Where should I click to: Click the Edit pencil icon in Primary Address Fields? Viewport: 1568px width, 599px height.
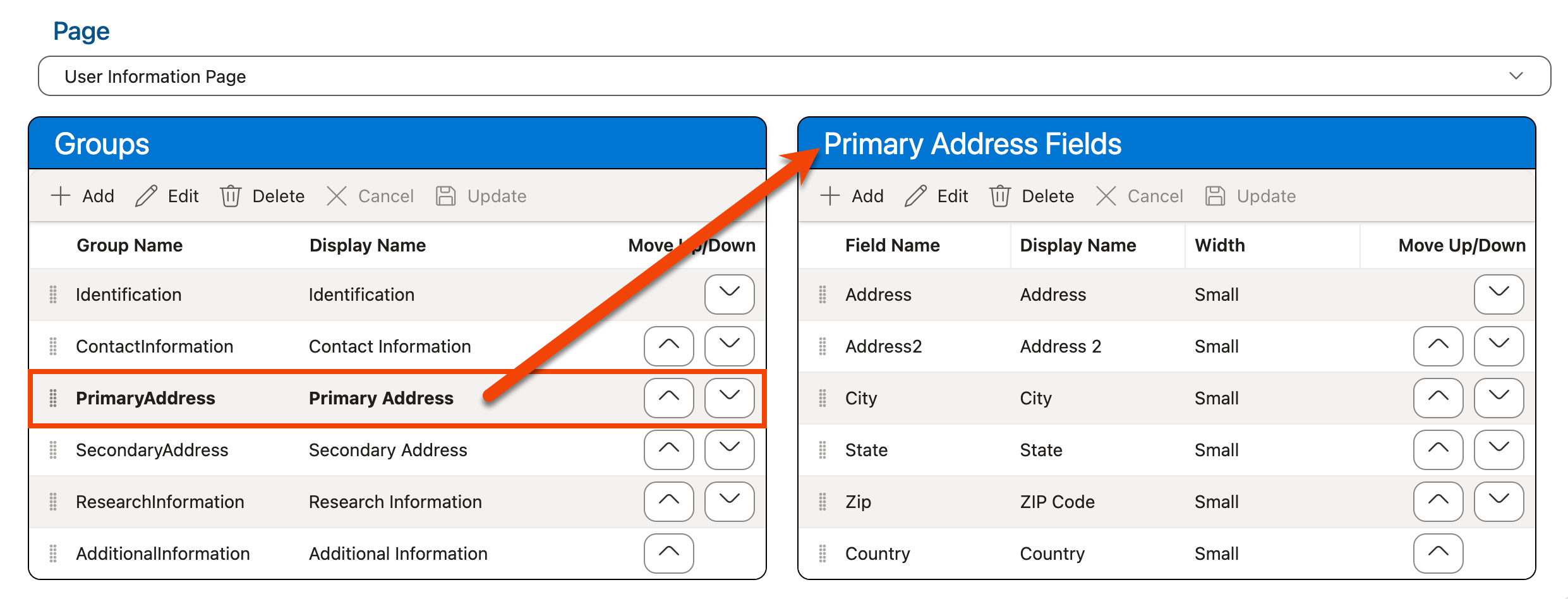click(x=915, y=196)
